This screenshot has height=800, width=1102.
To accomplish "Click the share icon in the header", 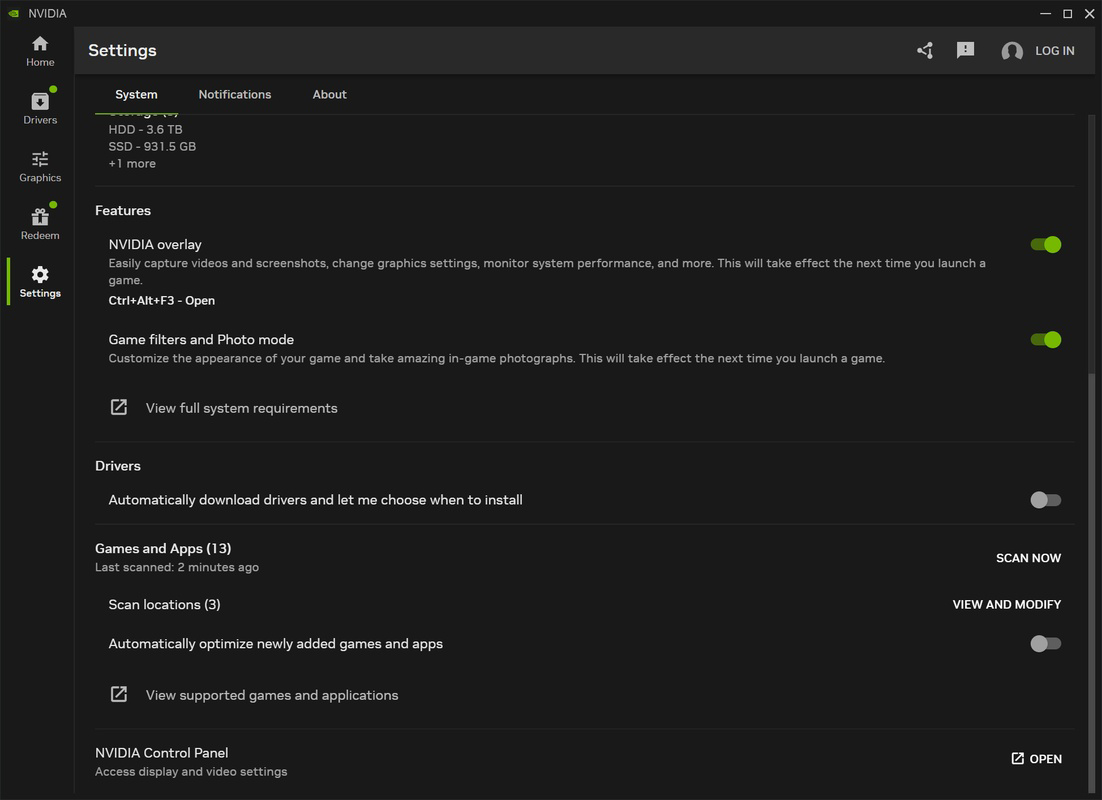I will click(x=925, y=51).
